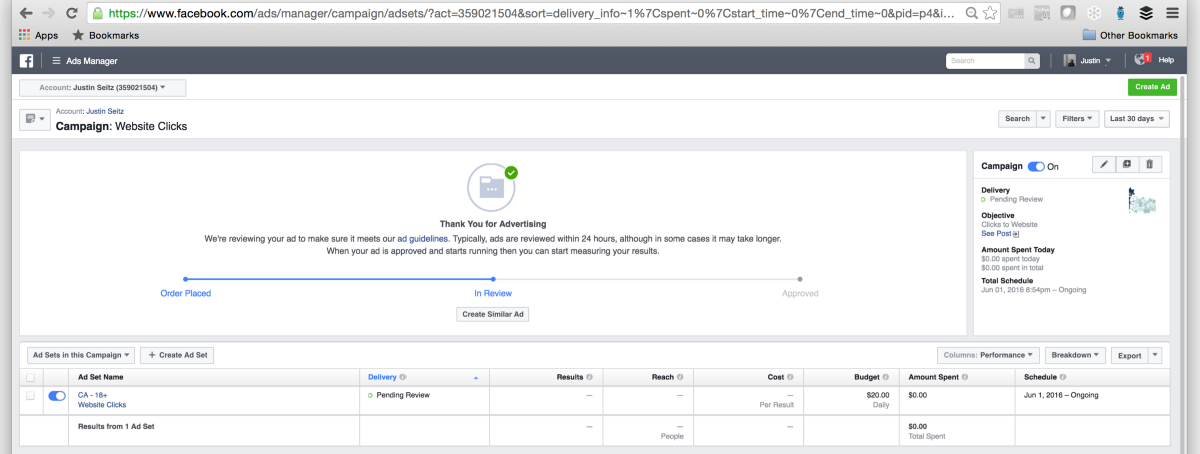Bookmark this page with the star icon

pos(989,14)
